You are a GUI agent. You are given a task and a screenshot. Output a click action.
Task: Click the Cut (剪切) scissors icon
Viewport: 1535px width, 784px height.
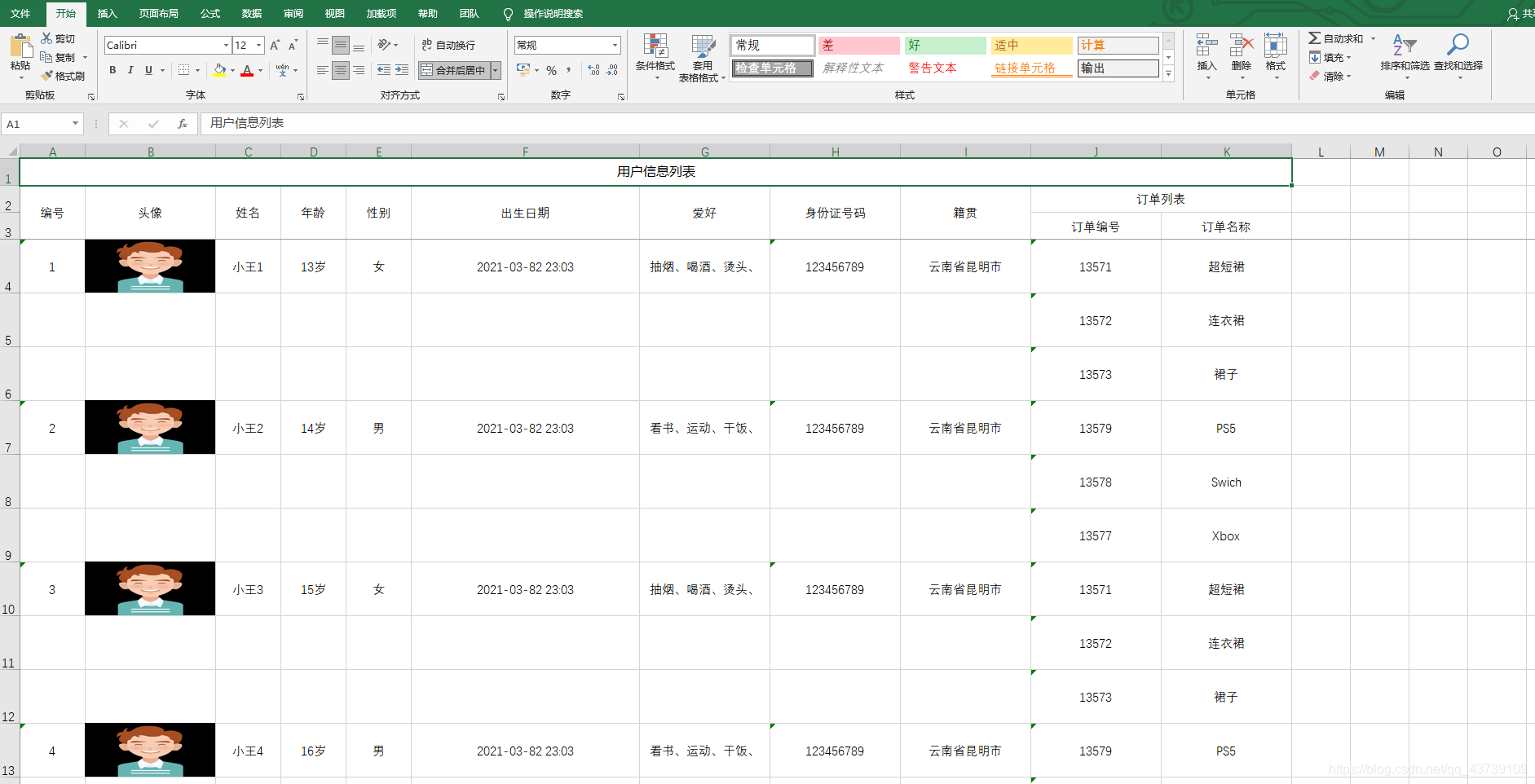tap(47, 38)
